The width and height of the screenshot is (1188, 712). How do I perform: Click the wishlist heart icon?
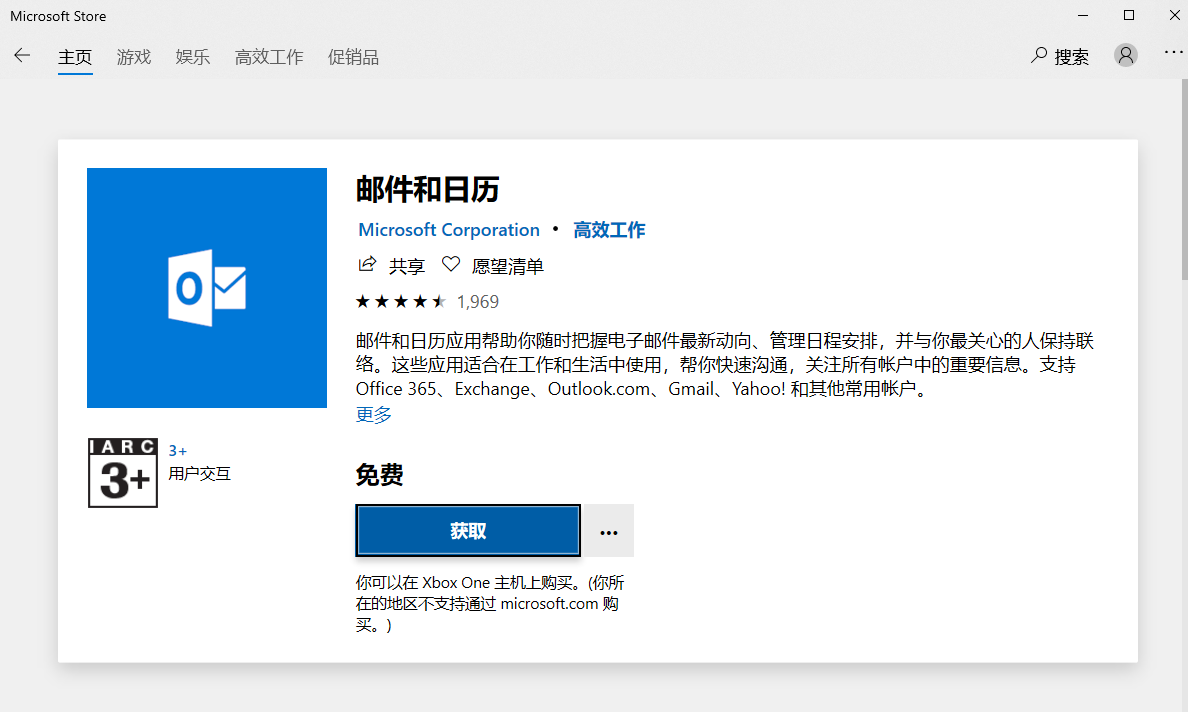pyautogui.click(x=451, y=264)
